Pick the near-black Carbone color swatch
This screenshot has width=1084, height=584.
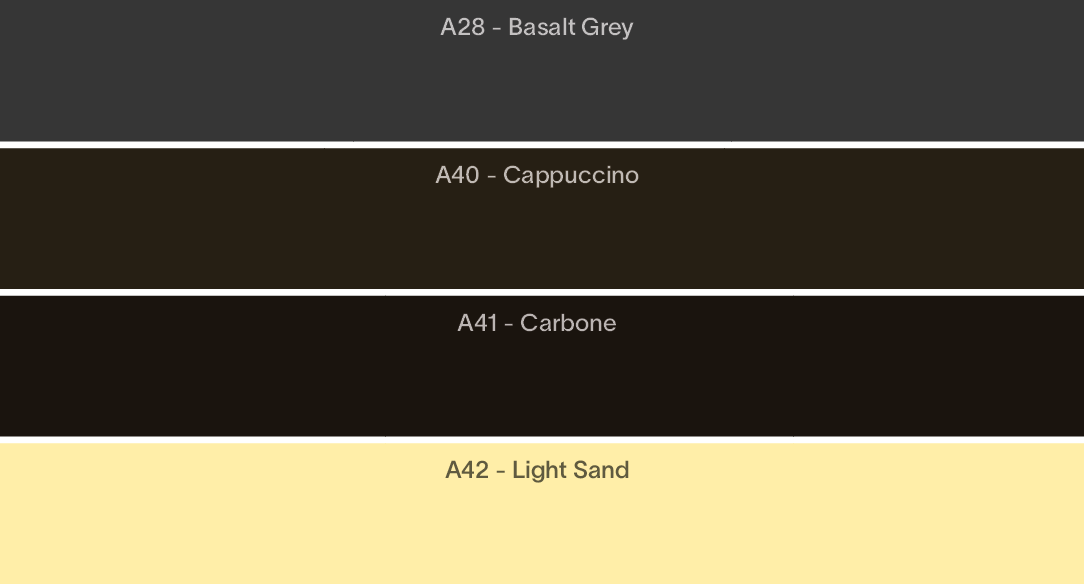542,366
